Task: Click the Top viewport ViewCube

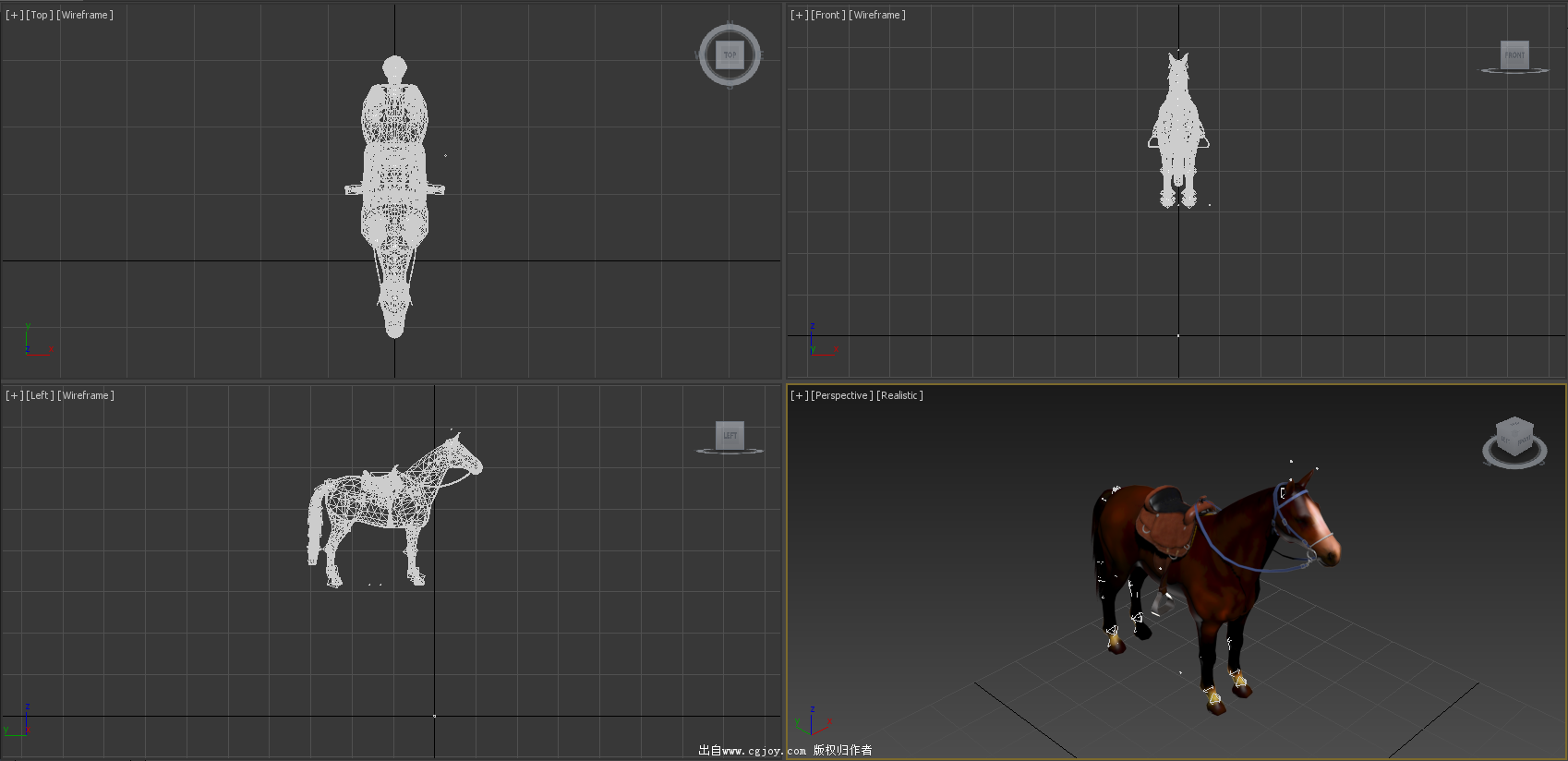Action: tap(730, 54)
